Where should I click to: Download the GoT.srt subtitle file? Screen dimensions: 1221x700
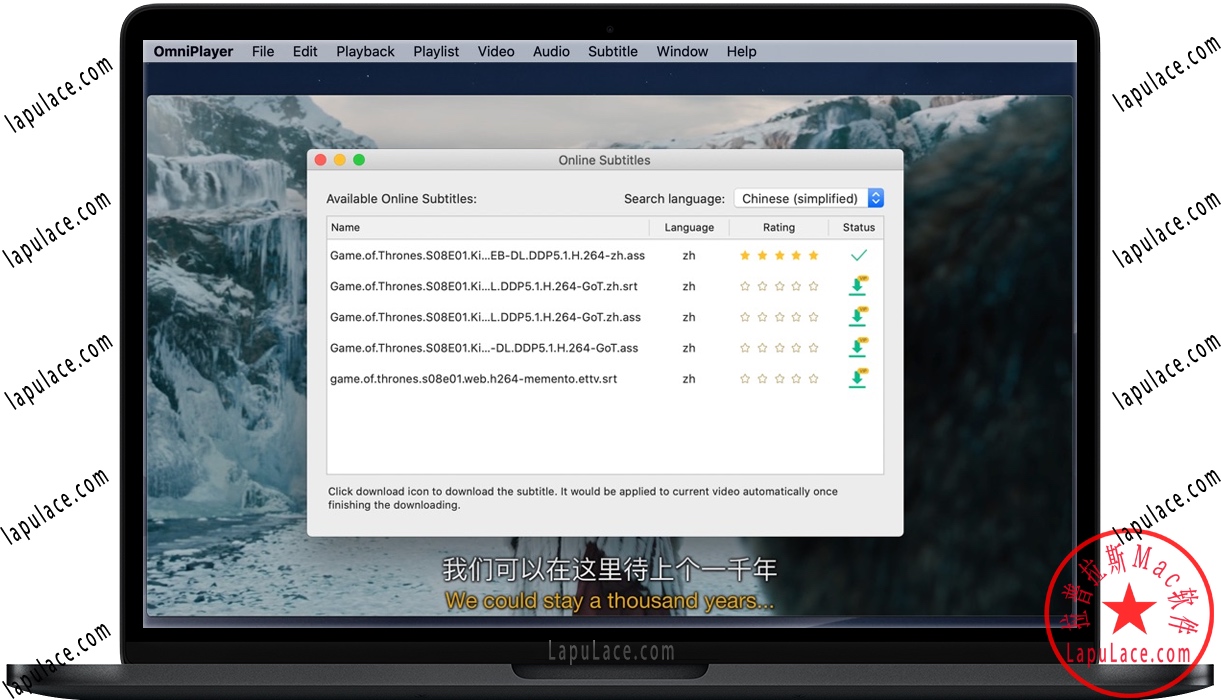(x=857, y=286)
